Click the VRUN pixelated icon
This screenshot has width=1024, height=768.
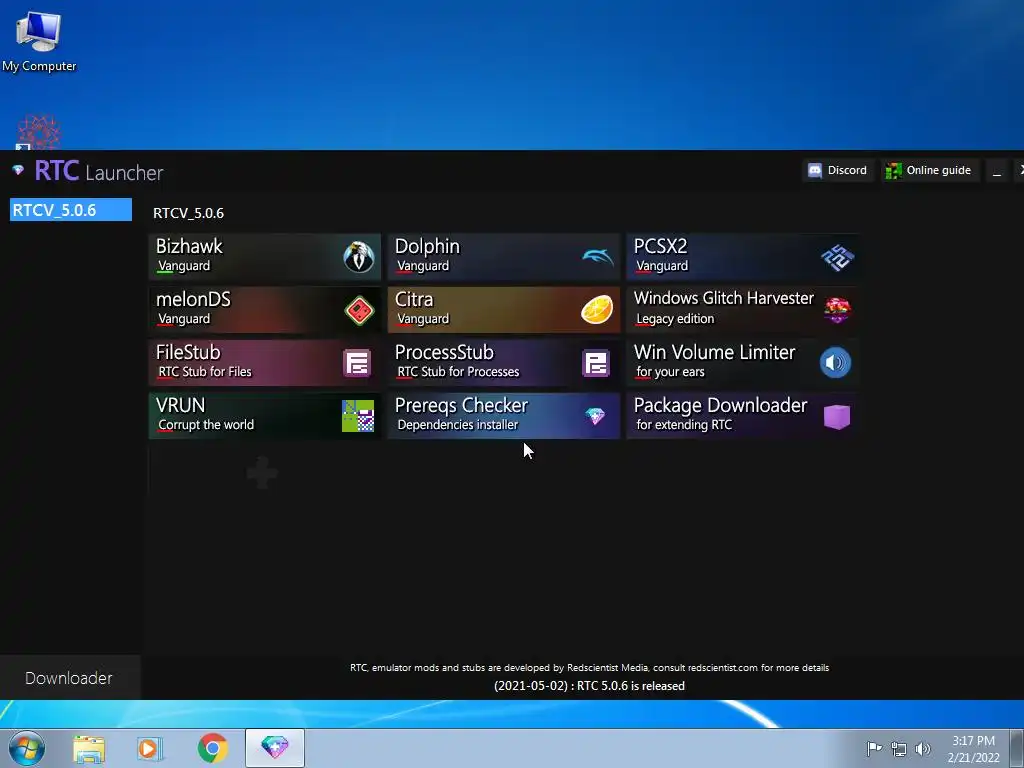[x=358, y=416]
